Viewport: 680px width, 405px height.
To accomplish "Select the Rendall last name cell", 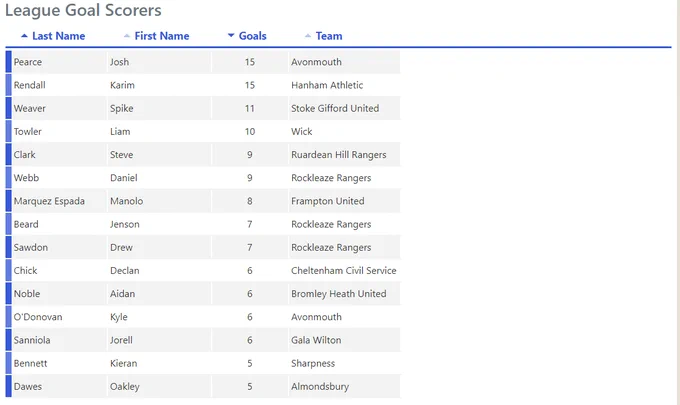I will [x=59, y=85].
